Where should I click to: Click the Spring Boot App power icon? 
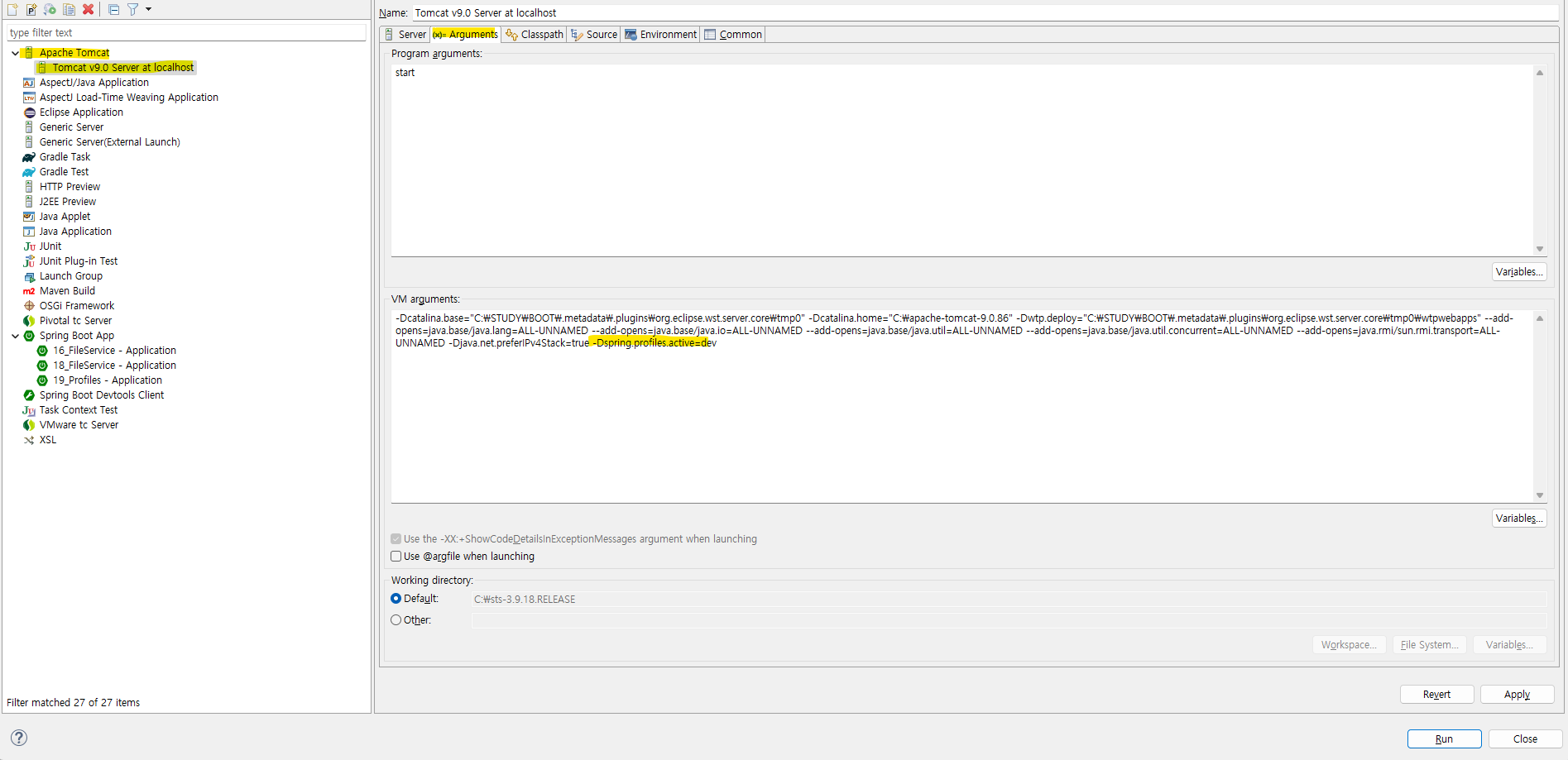(x=29, y=336)
